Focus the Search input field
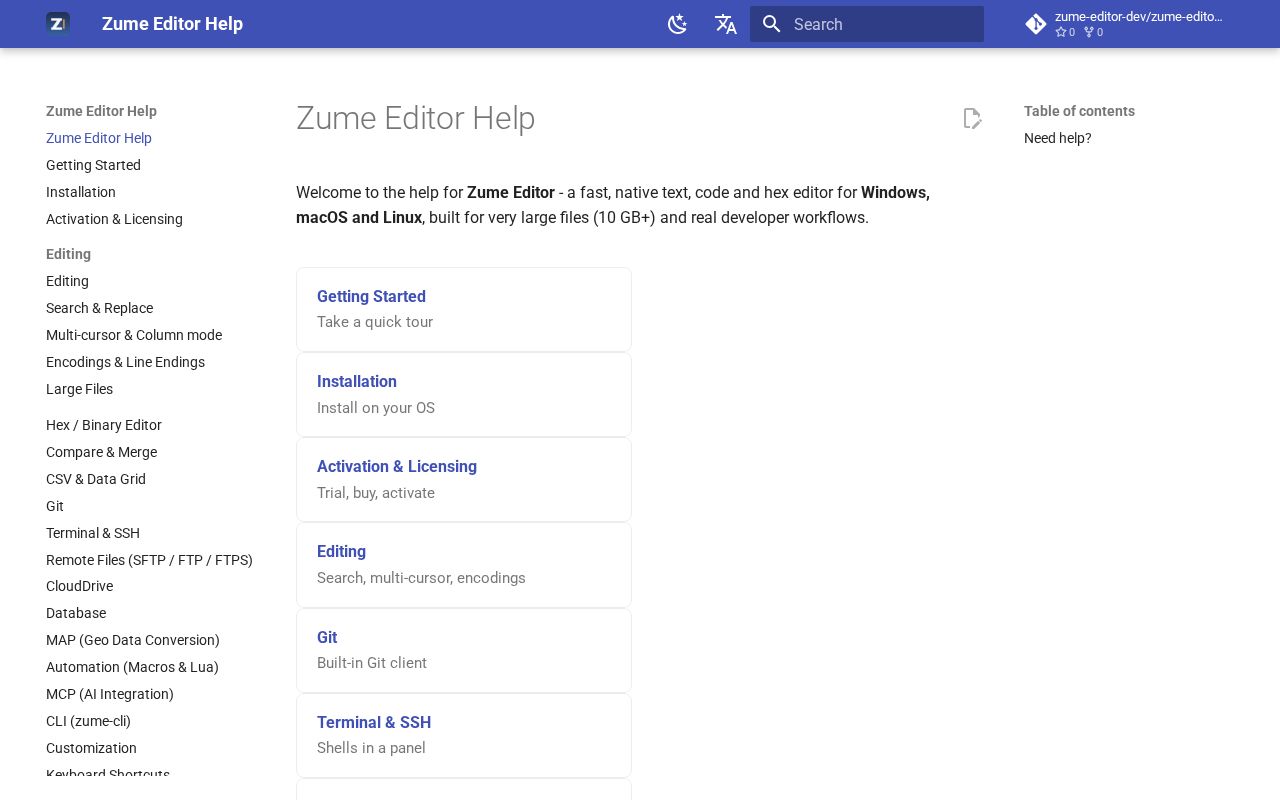 coord(867,24)
